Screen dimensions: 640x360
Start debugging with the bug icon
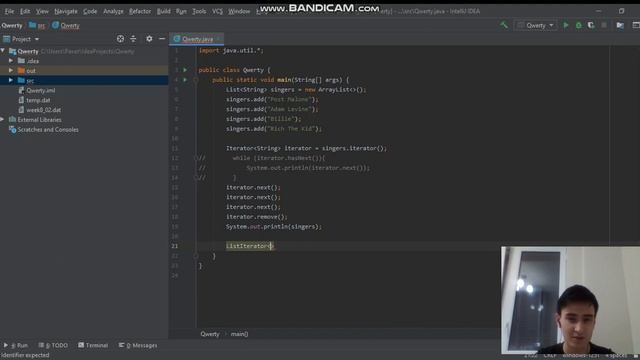point(578,25)
